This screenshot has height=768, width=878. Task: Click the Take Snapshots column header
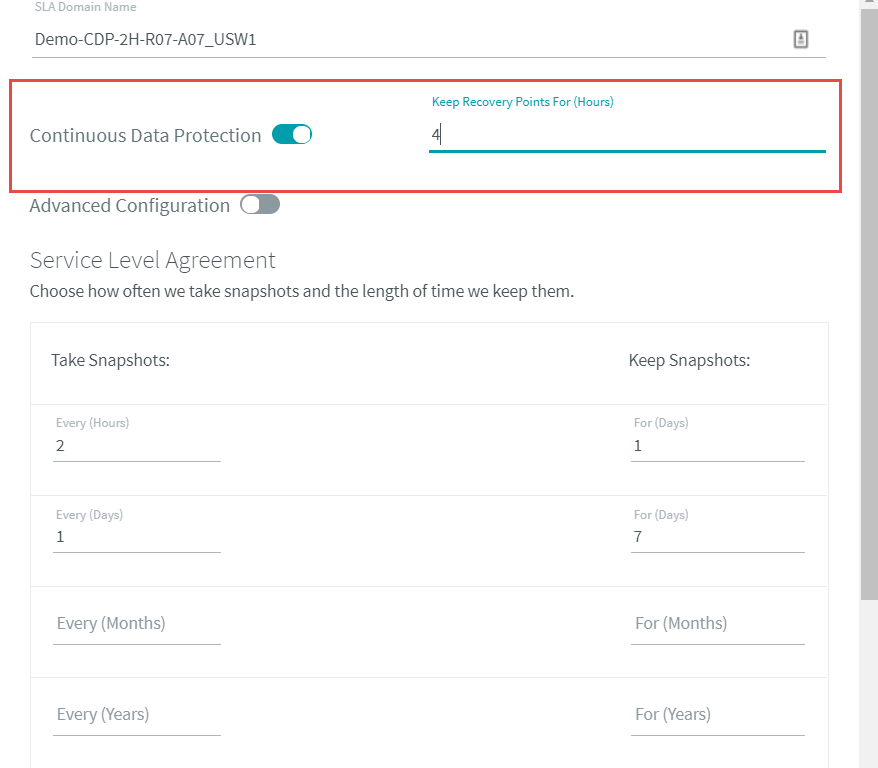(110, 360)
